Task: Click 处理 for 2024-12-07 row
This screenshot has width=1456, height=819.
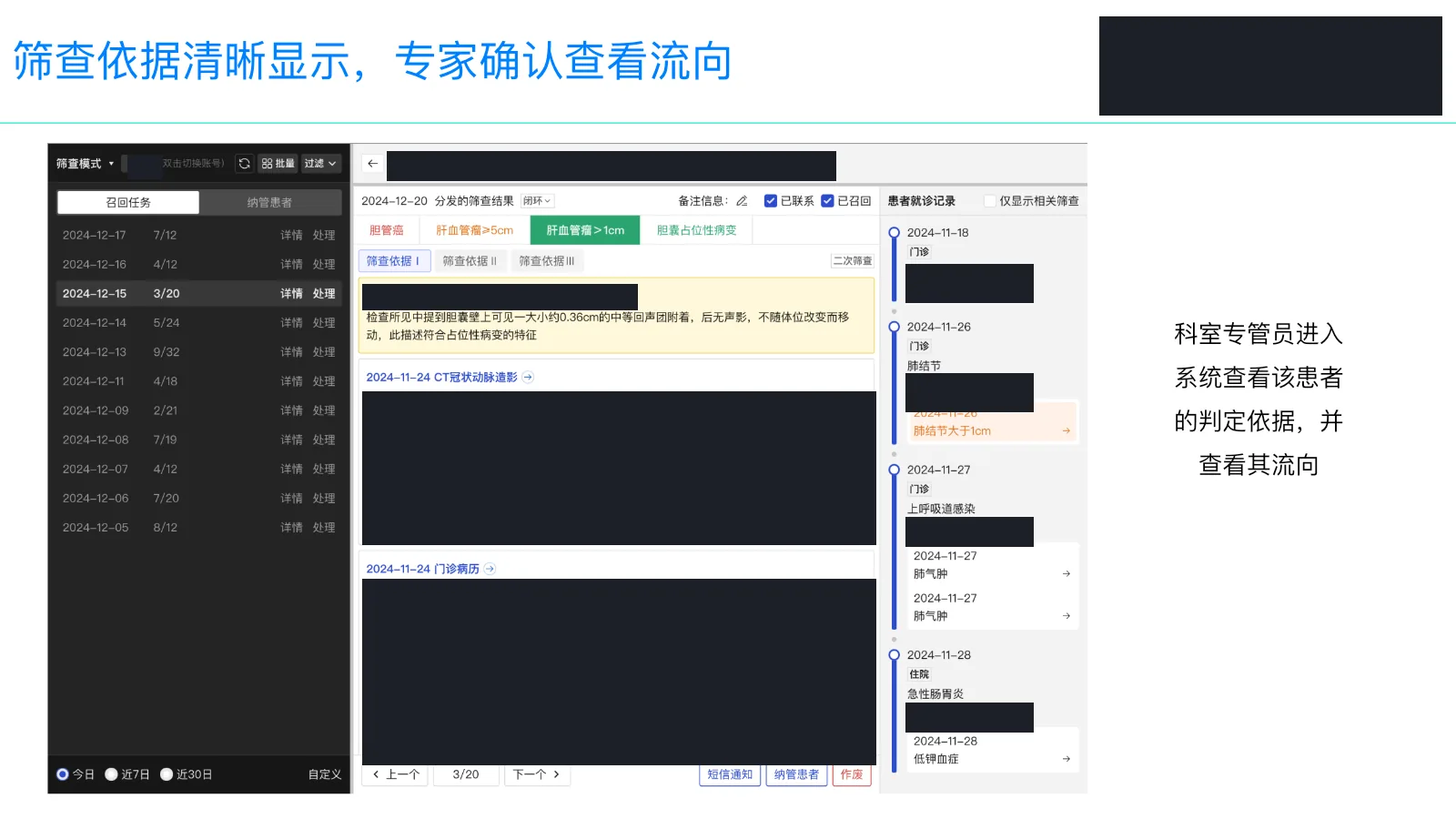Action: (324, 469)
